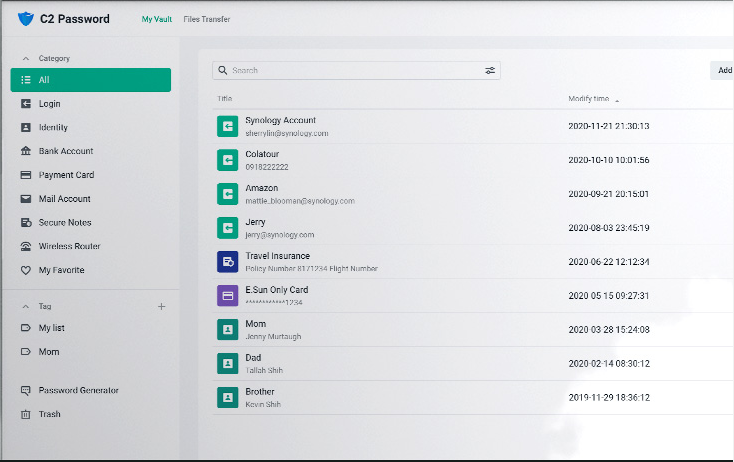Open the Brother entry title
The width and height of the screenshot is (734, 462).
click(260, 392)
